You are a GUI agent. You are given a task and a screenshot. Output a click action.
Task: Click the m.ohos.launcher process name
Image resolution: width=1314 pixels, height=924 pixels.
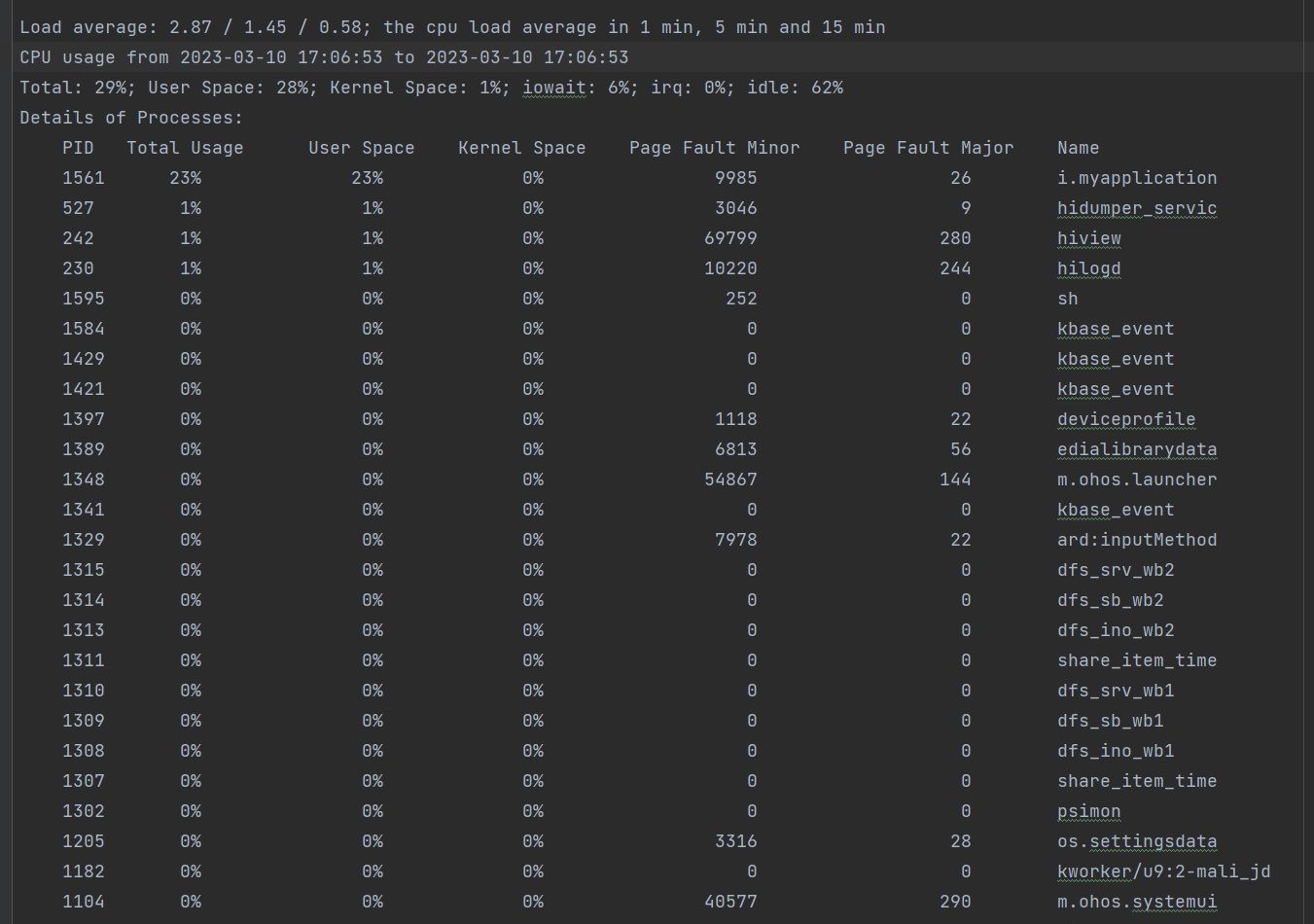pyautogui.click(x=1136, y=480)
